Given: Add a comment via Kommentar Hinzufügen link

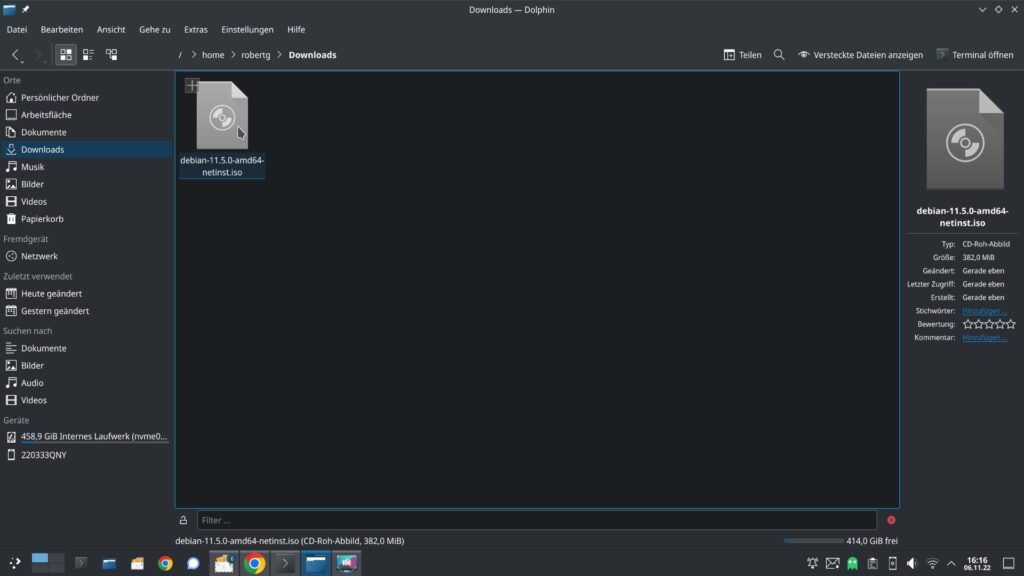Looking at the screenshot, I should pyautogui.click(x=984, y=338).
